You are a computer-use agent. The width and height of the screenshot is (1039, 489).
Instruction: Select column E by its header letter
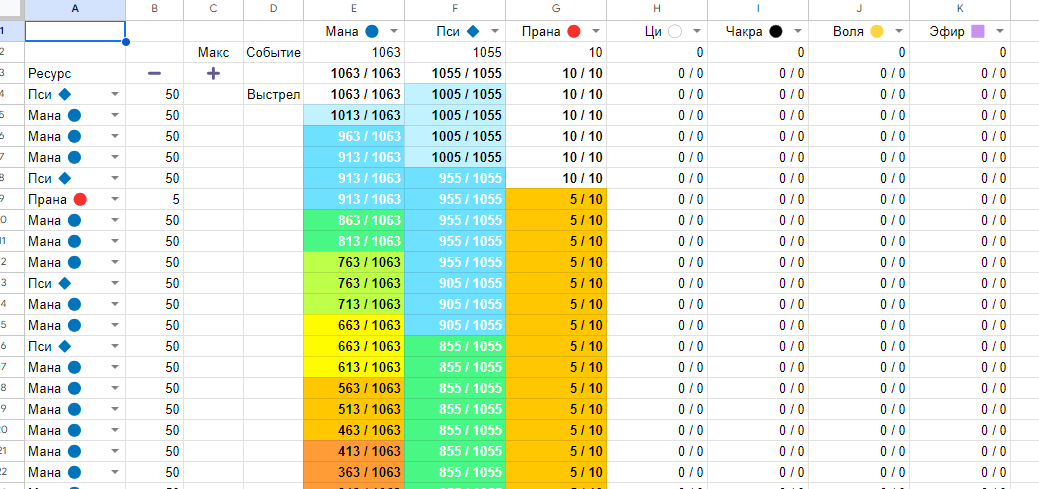click(354, 8)
